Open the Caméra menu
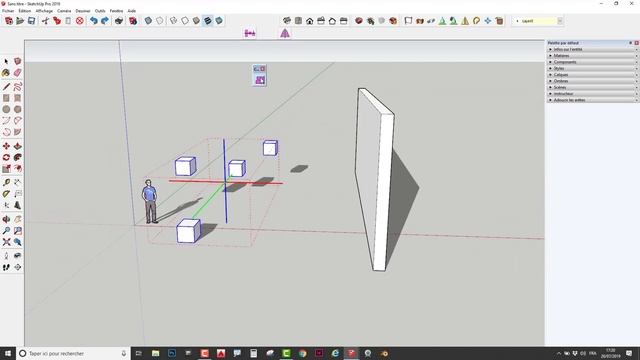This screenshot has width=640, height=360. click(64, 11)
